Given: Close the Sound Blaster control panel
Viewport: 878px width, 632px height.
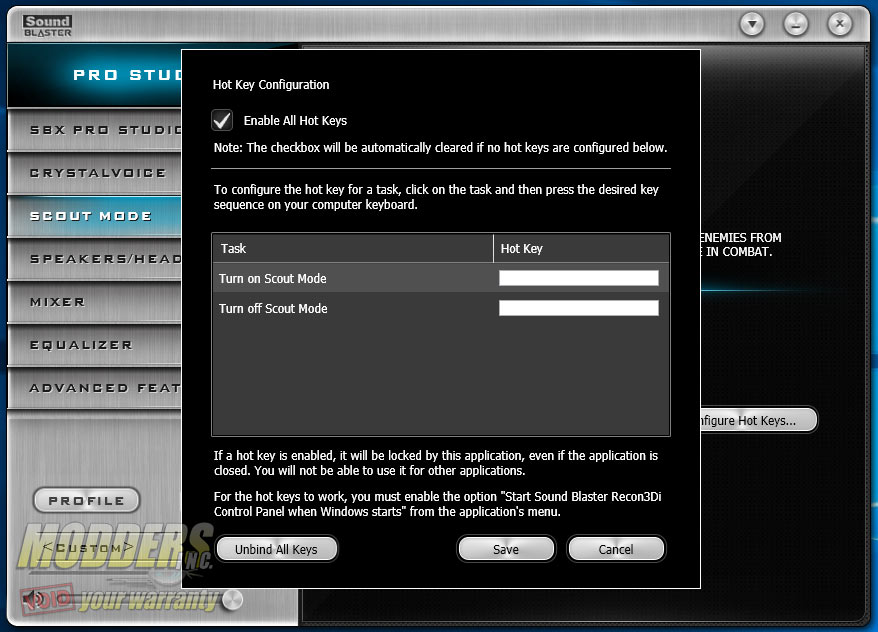Looking at the screenshot, I should point(839,24).
